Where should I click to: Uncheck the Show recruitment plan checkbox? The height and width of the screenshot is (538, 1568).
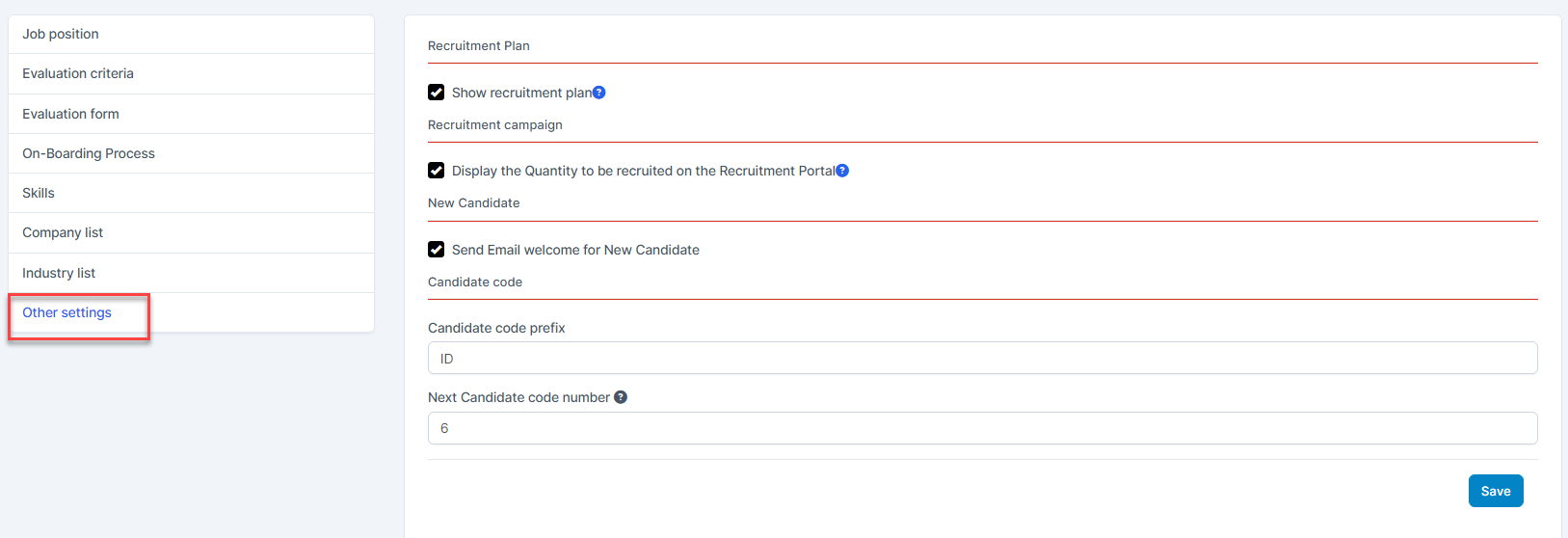tap(437, 93)
